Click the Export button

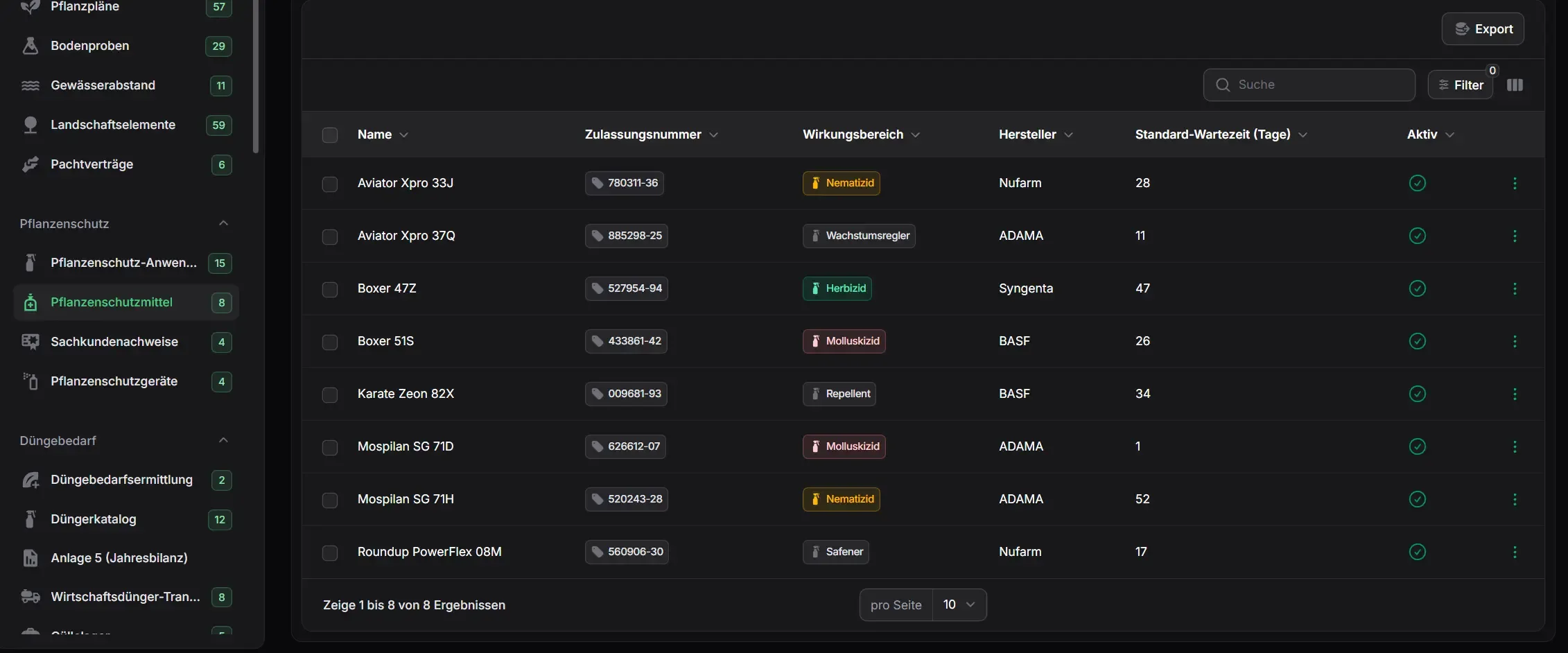coord(1483,29)
